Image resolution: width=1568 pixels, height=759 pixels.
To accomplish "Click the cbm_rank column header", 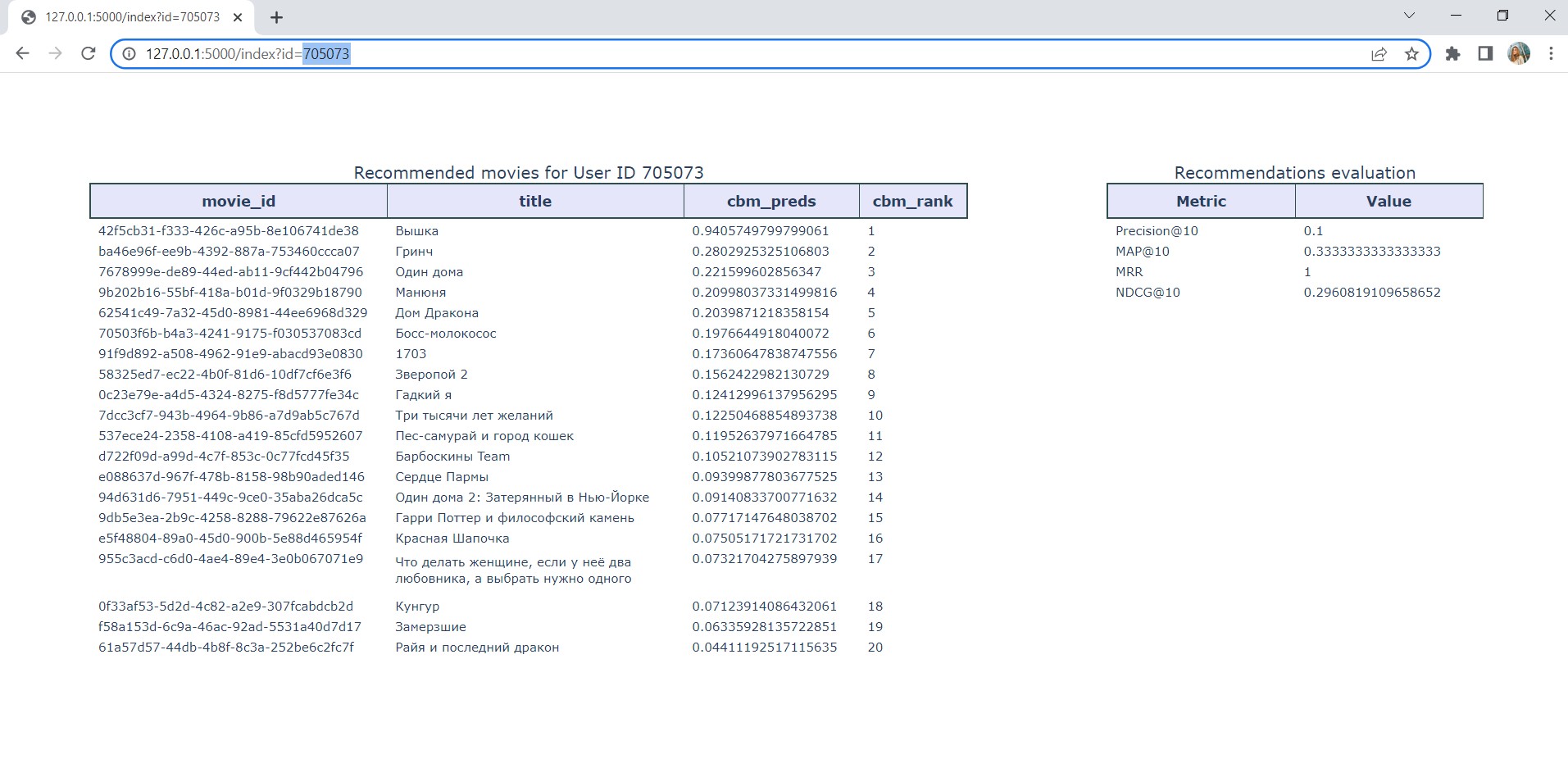I will (x=911, y=201).
